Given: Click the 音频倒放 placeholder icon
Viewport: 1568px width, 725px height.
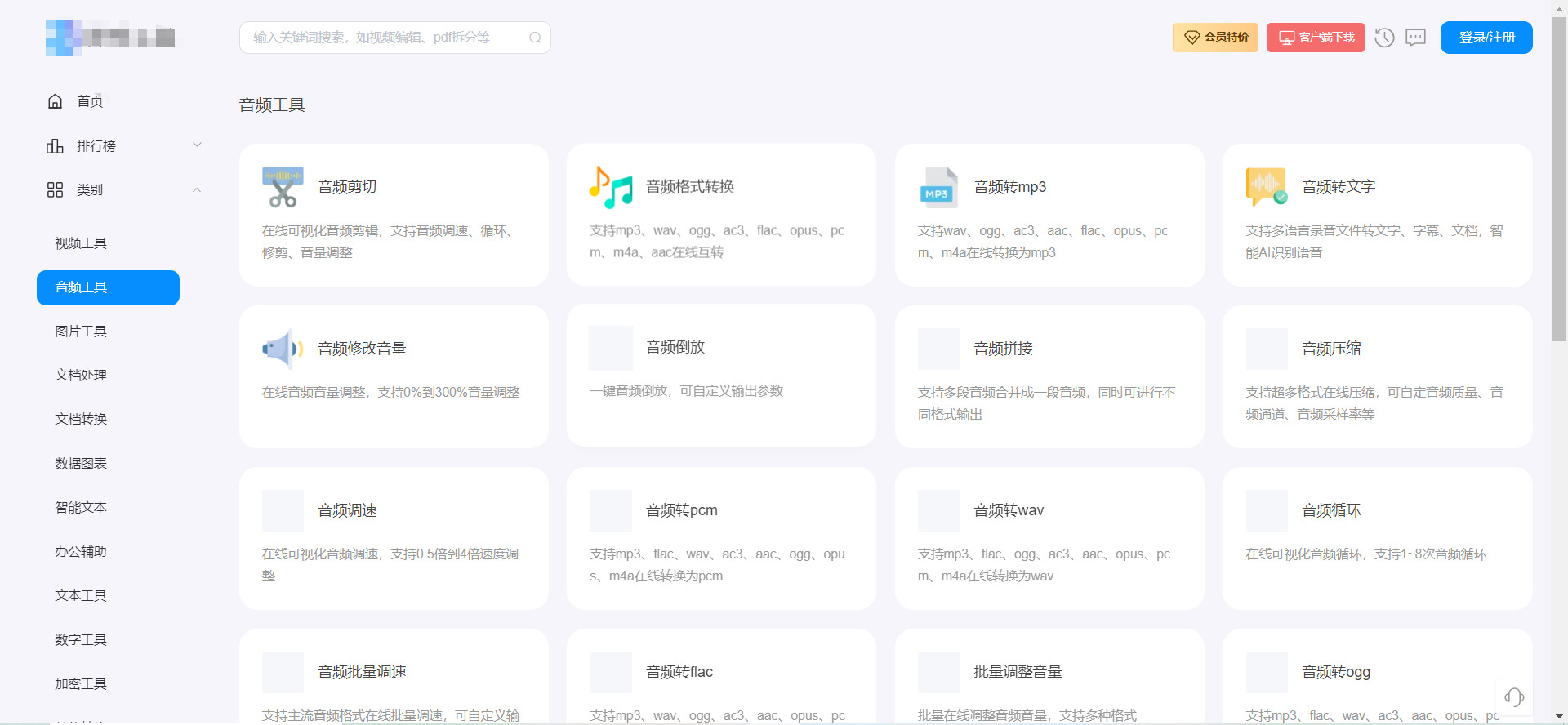Looking at the screenshot, I should (611, 347).
